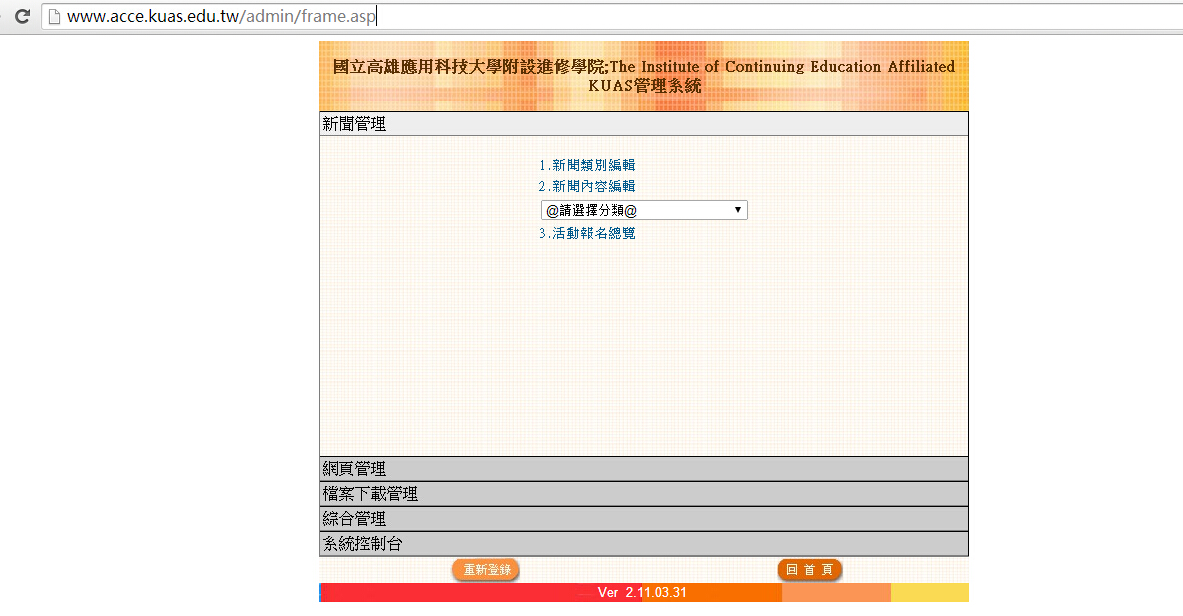Open 1.新聞類別編輯 link
This screenshot has width=1183, height=616.
coord(587,165)
